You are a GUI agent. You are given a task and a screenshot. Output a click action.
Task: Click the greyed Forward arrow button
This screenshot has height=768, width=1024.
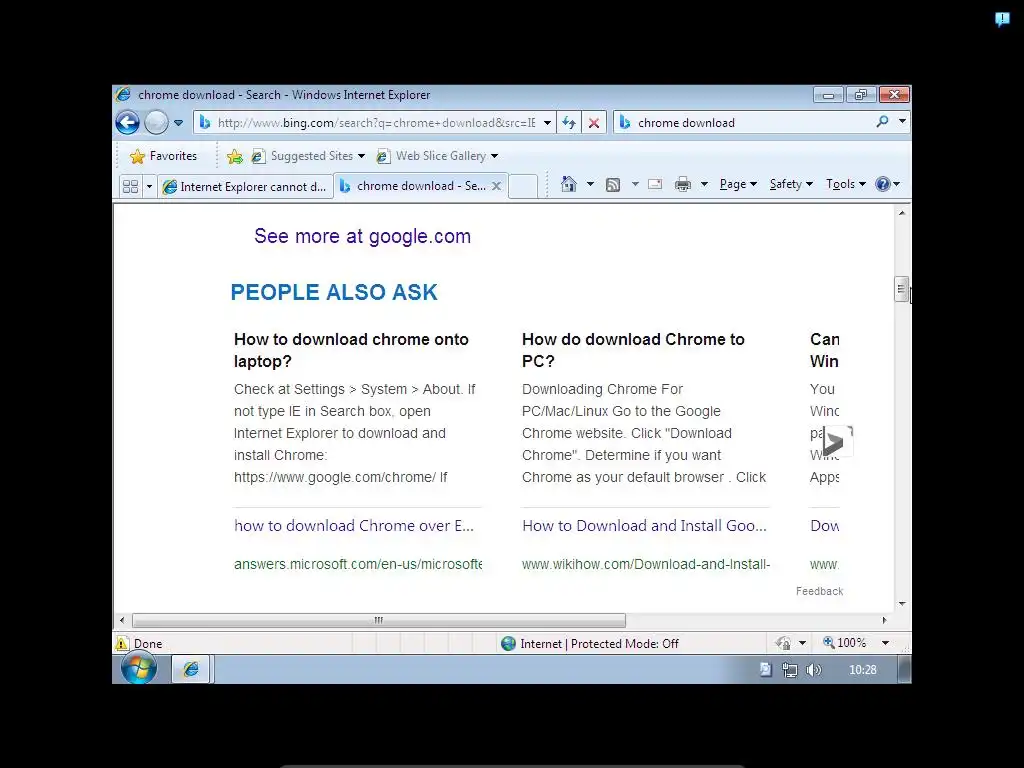pos(156,122)
